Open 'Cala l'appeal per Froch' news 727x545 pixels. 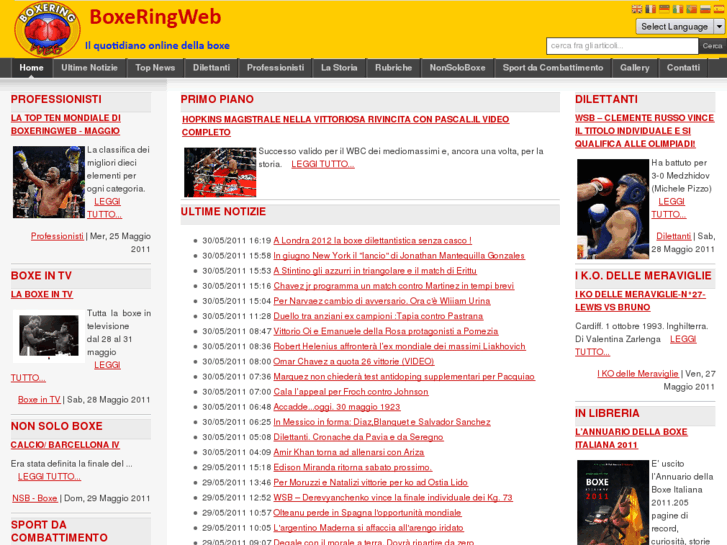[351, 392]
